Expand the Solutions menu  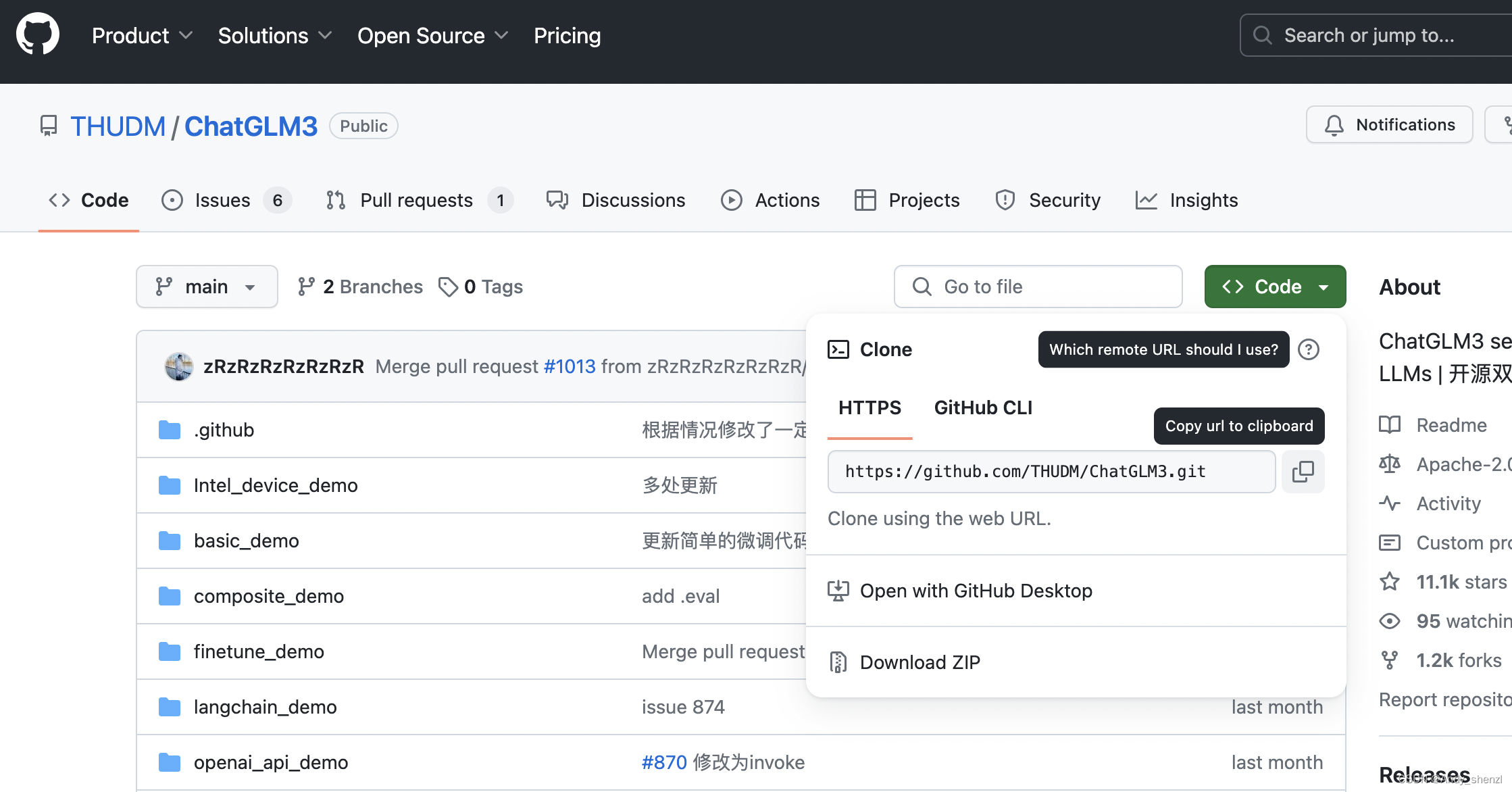point(275,36)
